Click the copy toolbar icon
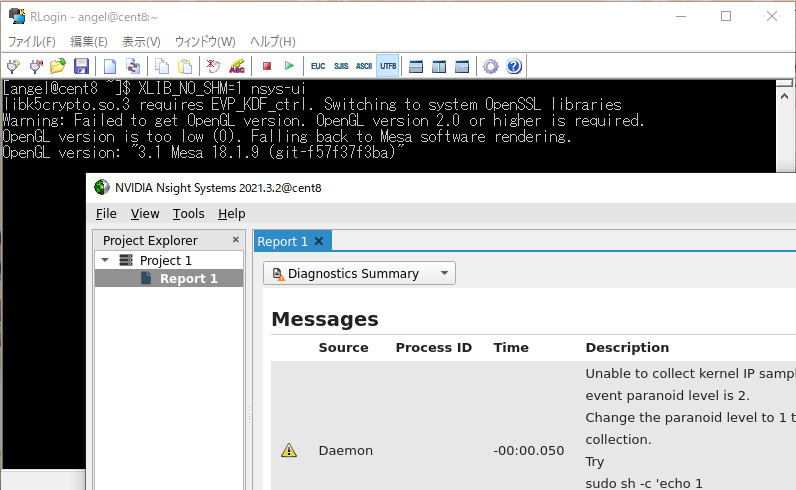The width and height of the screenshot is (796, 490). tap(162, 66)
